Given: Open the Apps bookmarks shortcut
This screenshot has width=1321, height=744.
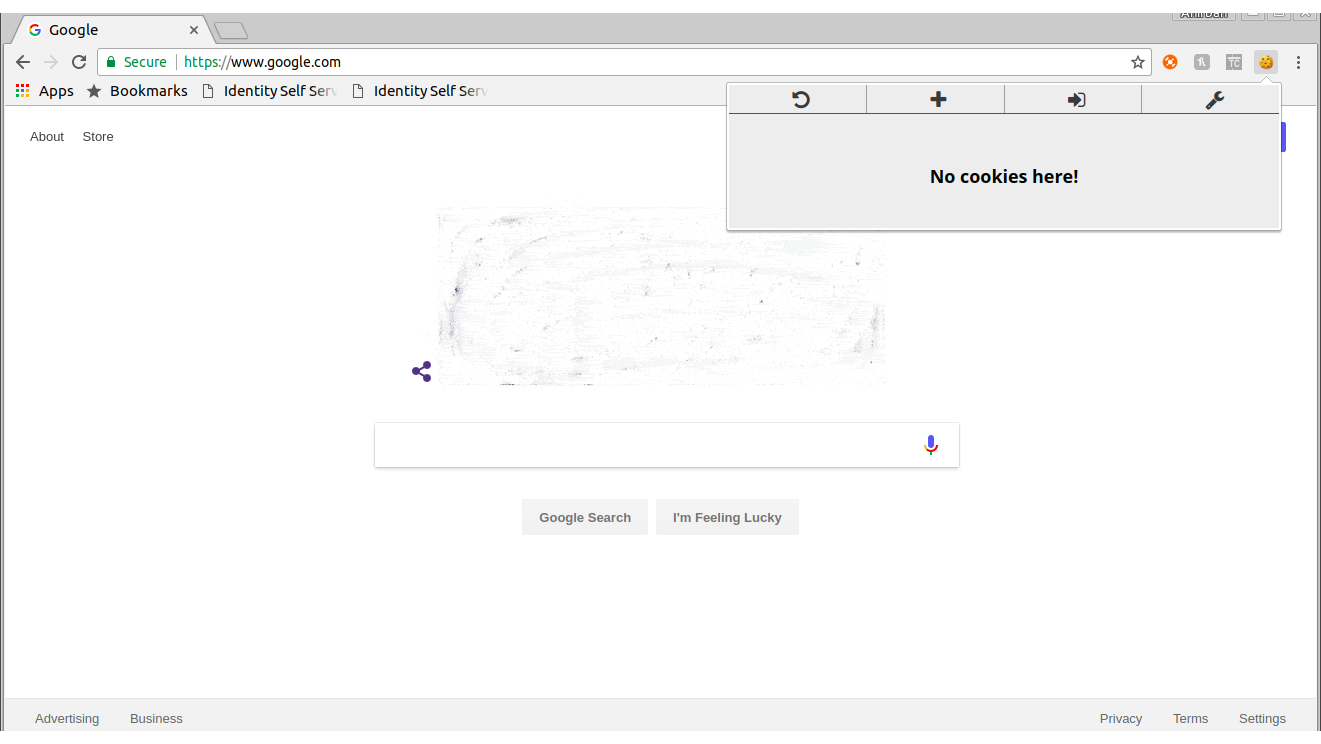Looking at the screenshot, I should click(45, 91).
